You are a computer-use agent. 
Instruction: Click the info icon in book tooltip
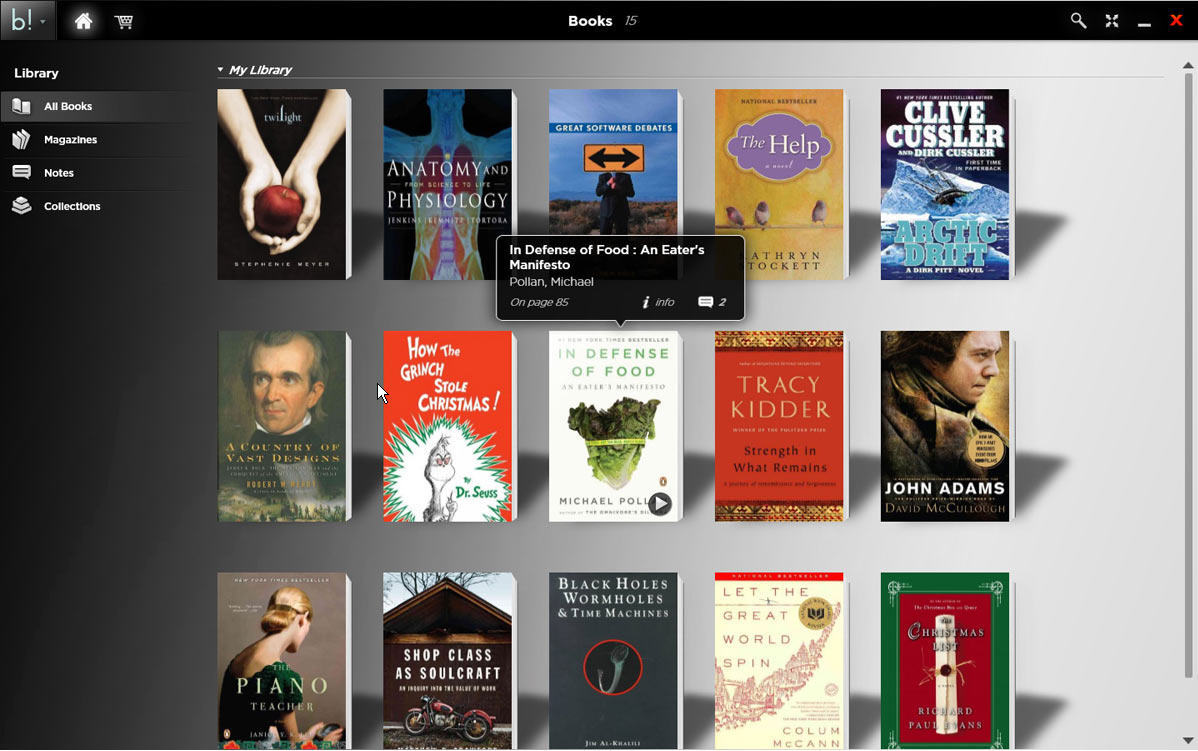pos(647,302)
